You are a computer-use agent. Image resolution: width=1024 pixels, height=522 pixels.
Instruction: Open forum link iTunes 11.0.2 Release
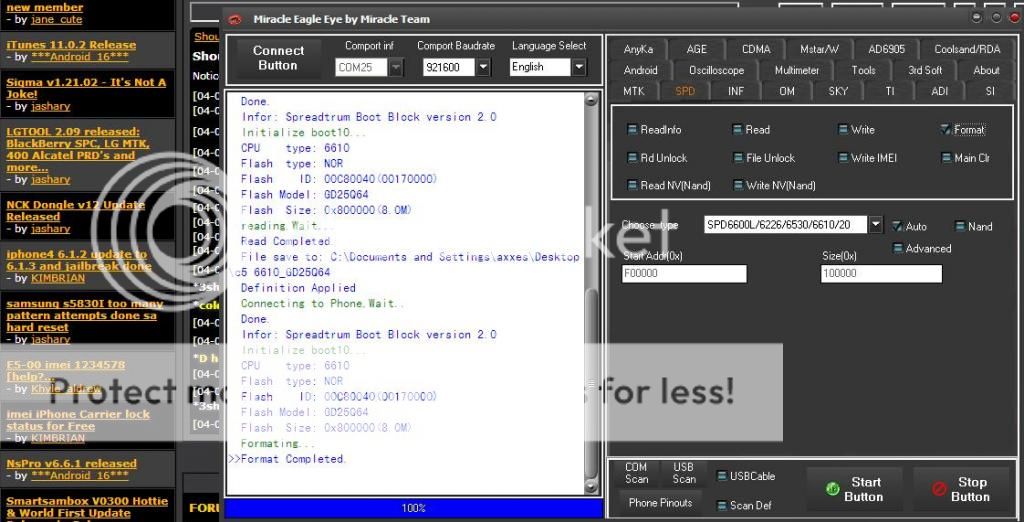tap(71, 45)
